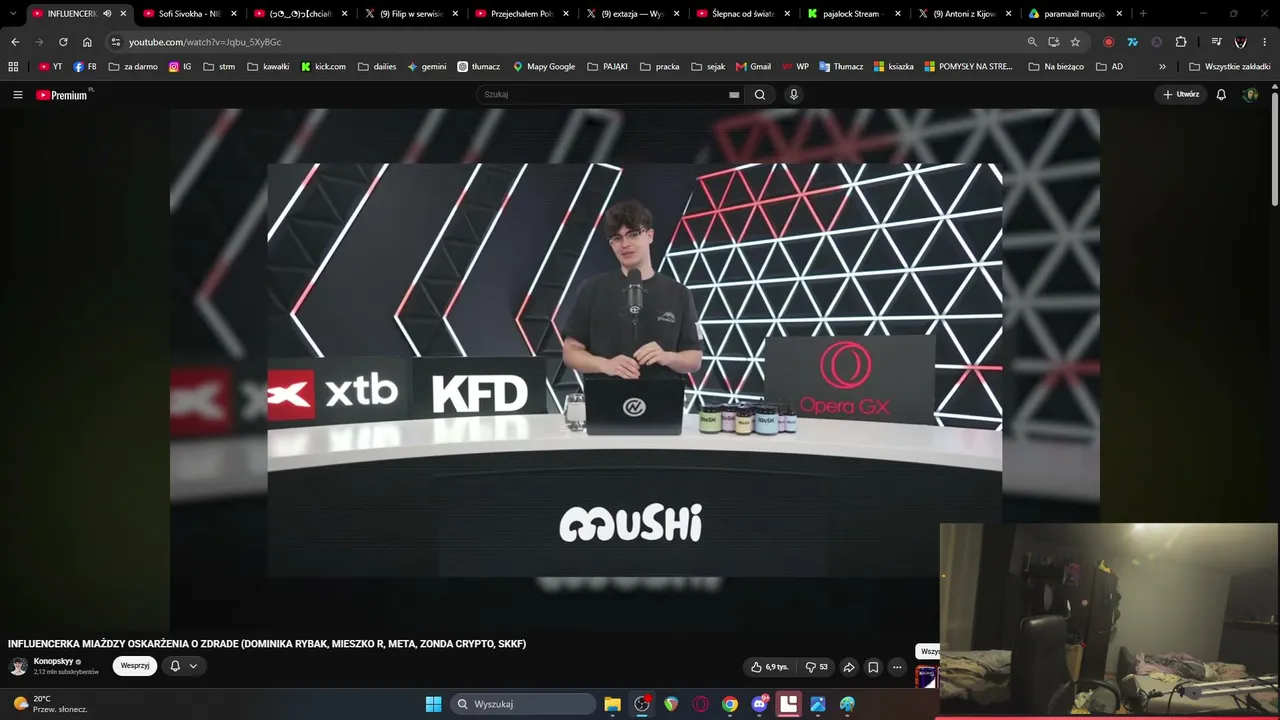Click the page vertical scrollbar
Screen dimensions: 1280x720
[1275, 150]
